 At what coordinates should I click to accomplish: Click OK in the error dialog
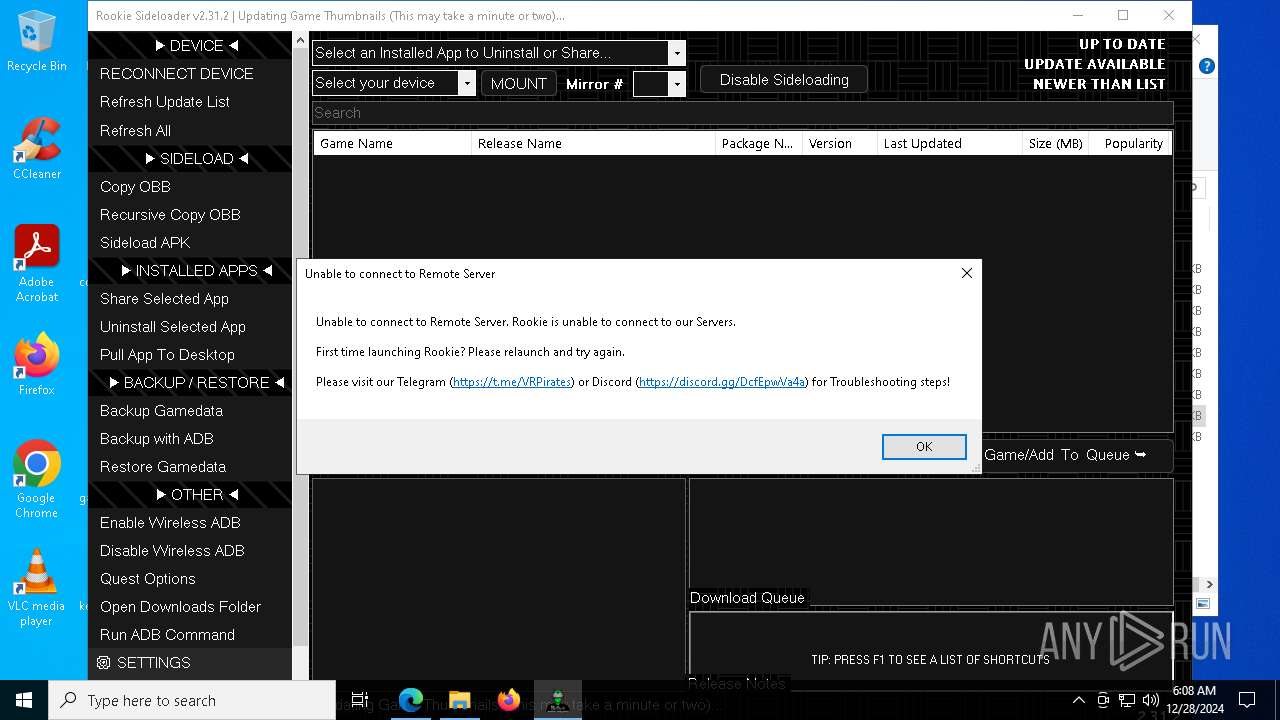pos(924,447)
